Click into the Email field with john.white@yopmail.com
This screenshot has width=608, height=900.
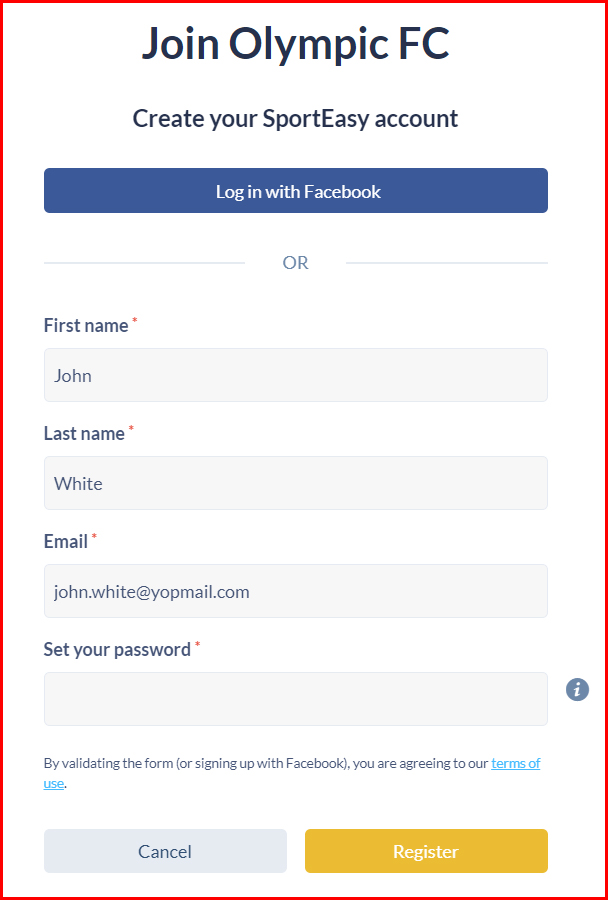(296, 591)
